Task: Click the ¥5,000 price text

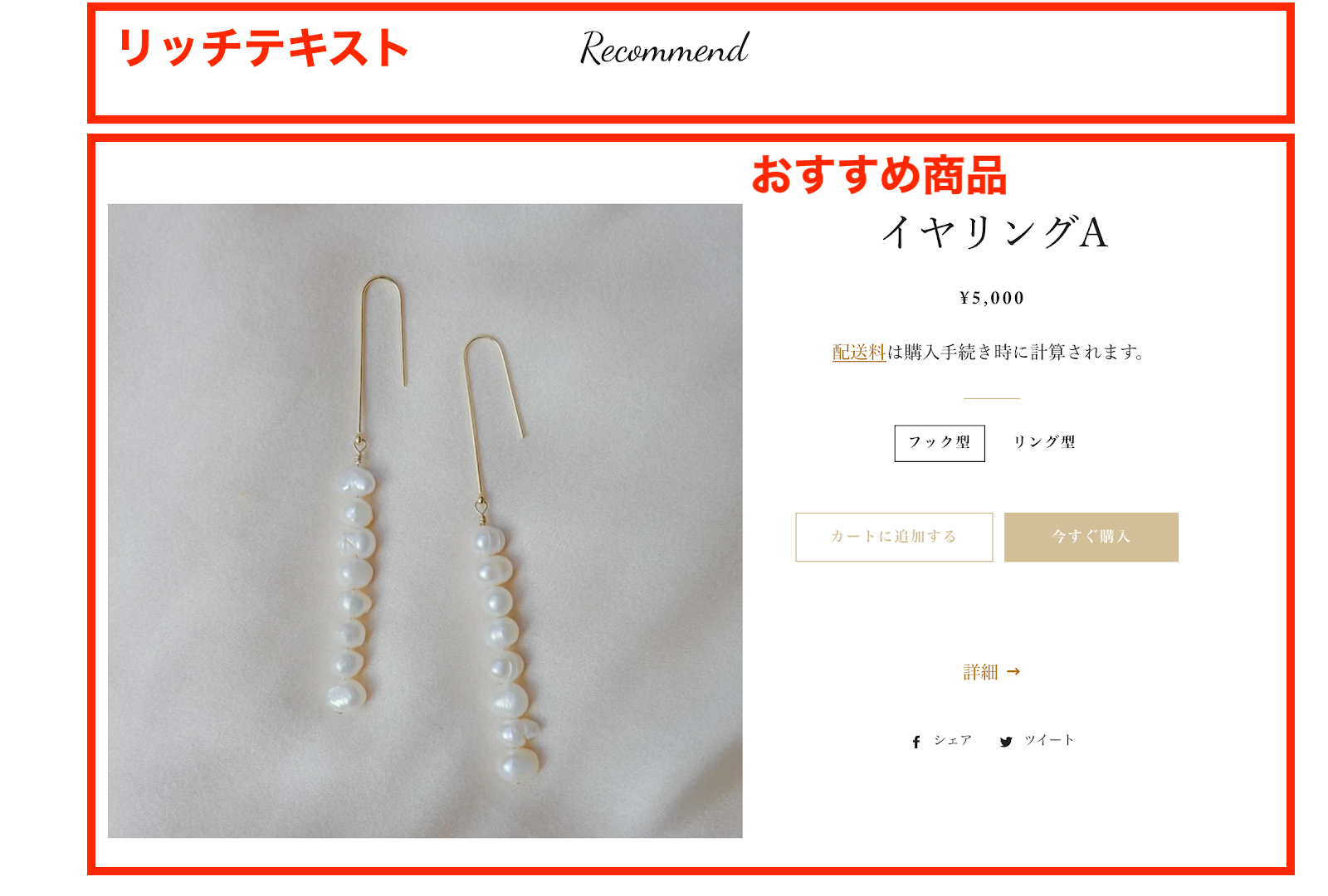Action: [992, 299]
